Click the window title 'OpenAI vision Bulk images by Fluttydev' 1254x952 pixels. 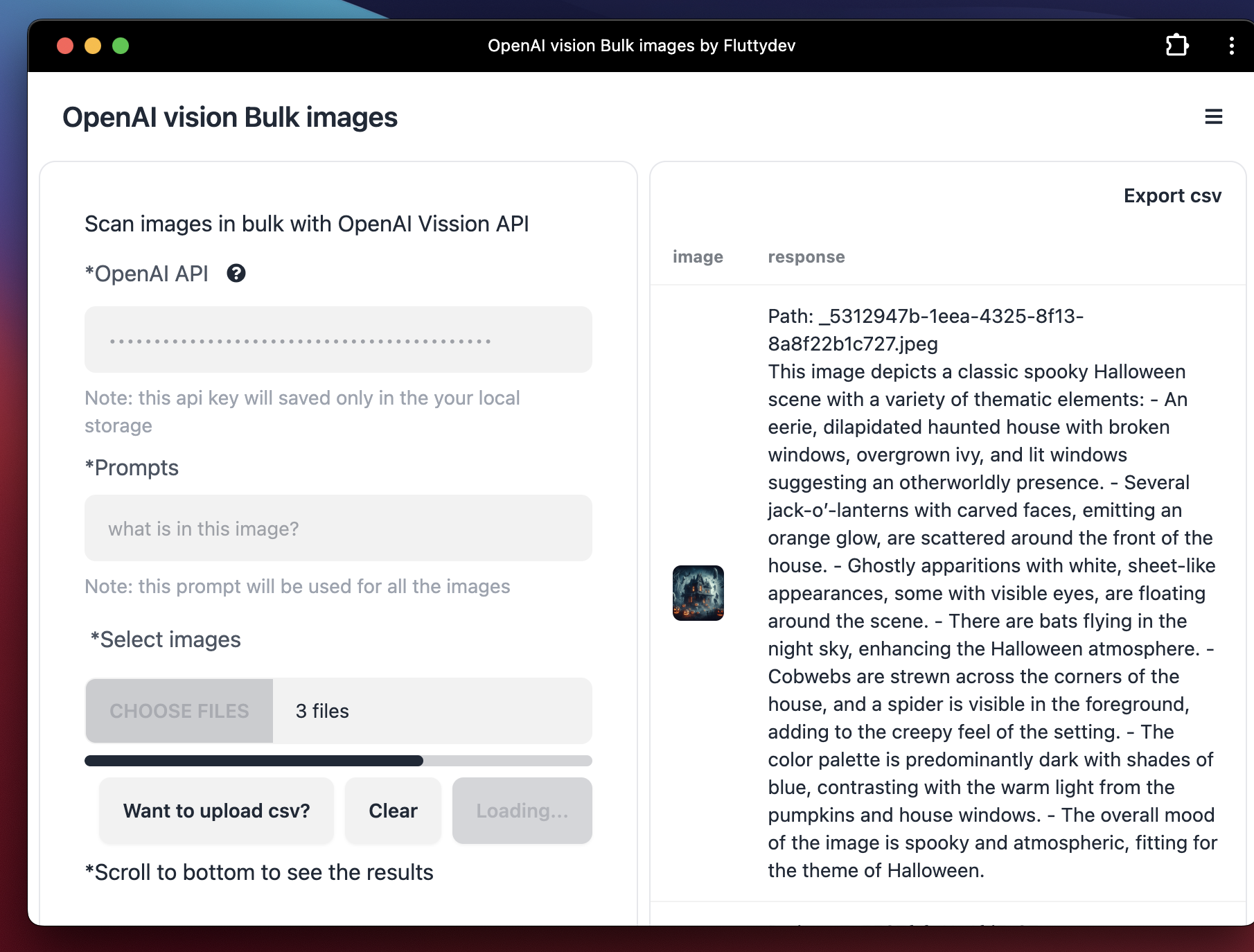click(x=642, y=46)
